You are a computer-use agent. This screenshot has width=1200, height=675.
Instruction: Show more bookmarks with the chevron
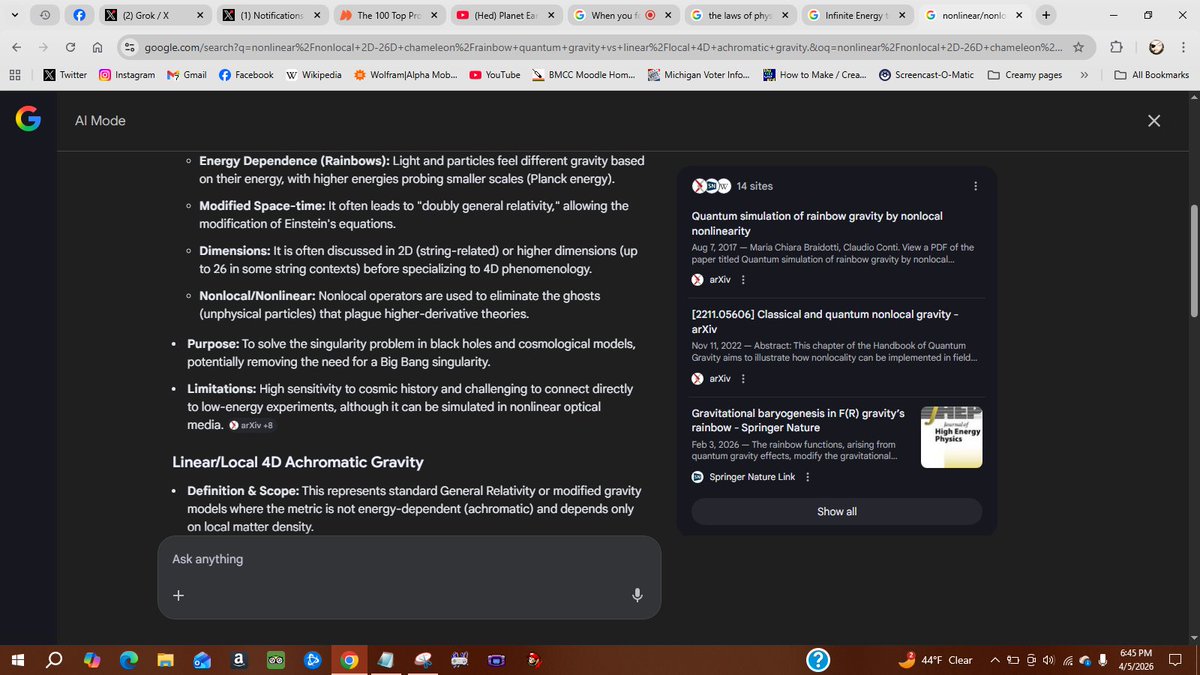pos(1084,75)
